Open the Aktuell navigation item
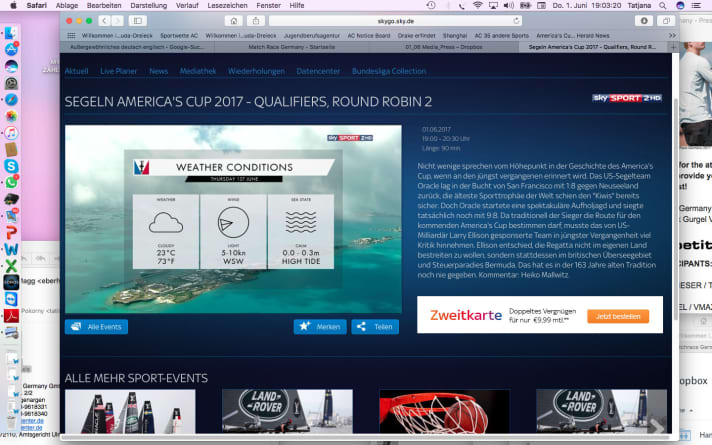The width and height of the screenshot is (712, 445). pos(76,71)
